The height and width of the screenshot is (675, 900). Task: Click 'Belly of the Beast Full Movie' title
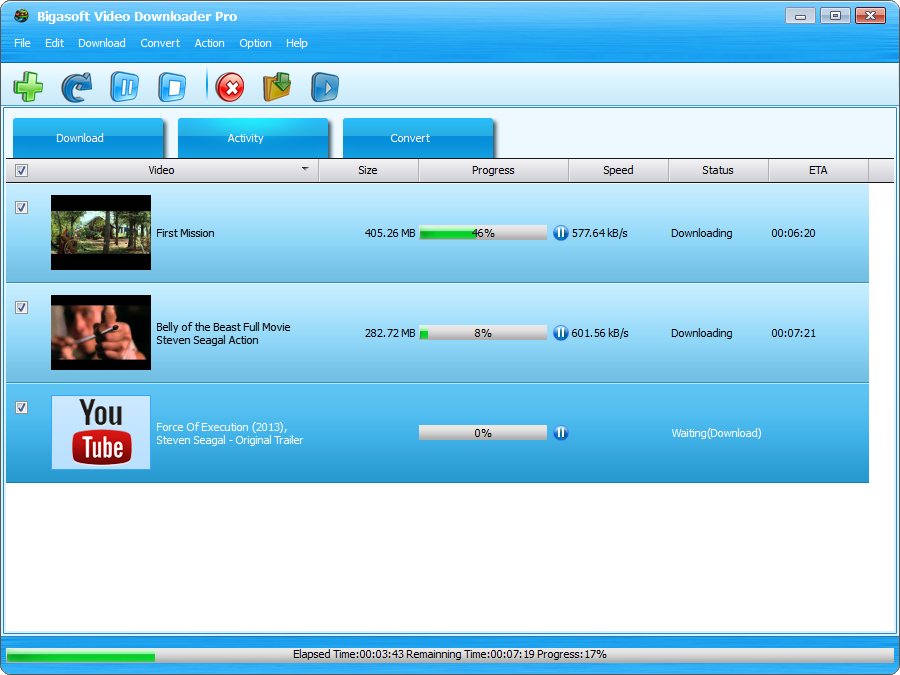(x=223, y=327)
